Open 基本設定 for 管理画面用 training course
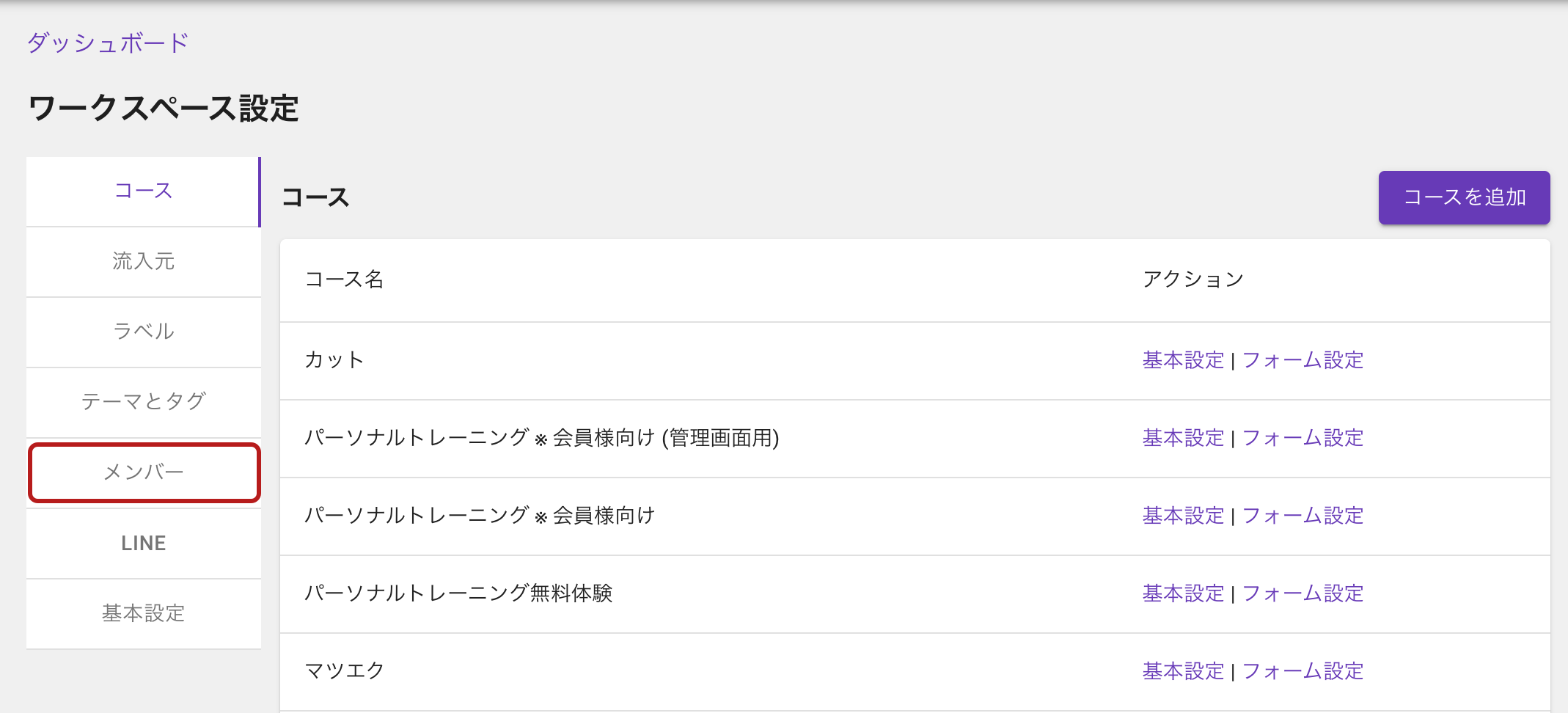This screenshot has height=713, width=1568. [x=1183, y=438]
